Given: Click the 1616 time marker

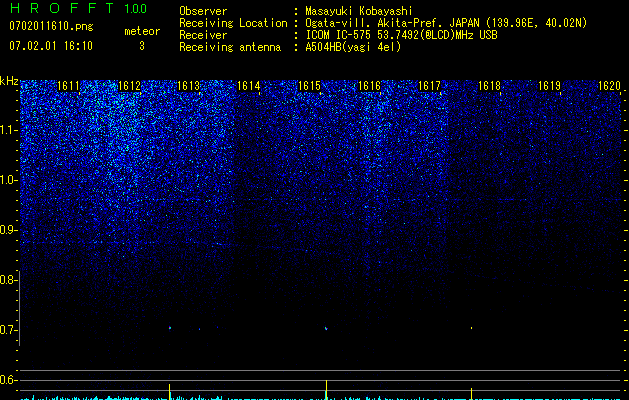Looking at the screenshot, I should [369, 86].
